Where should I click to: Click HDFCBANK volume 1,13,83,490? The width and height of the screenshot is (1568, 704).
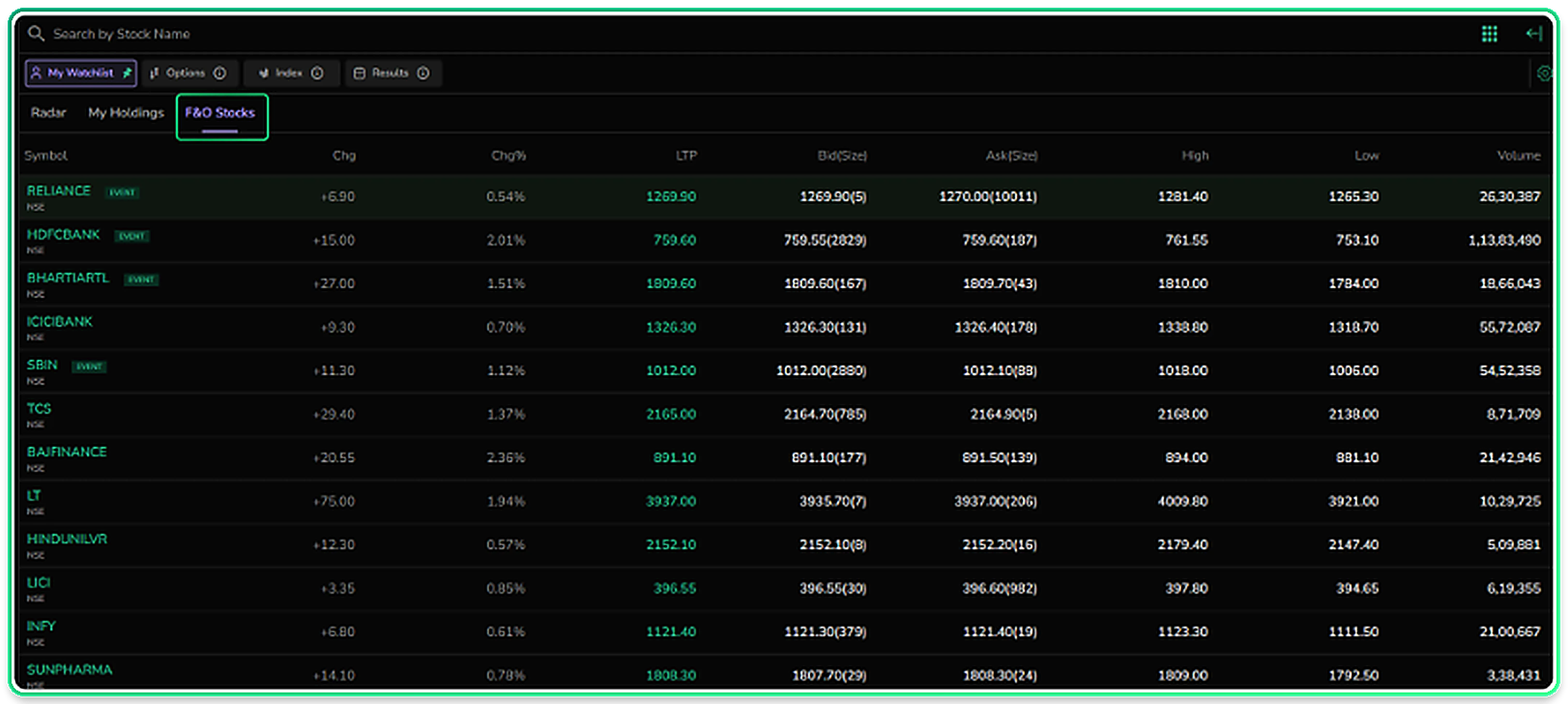1504,240
